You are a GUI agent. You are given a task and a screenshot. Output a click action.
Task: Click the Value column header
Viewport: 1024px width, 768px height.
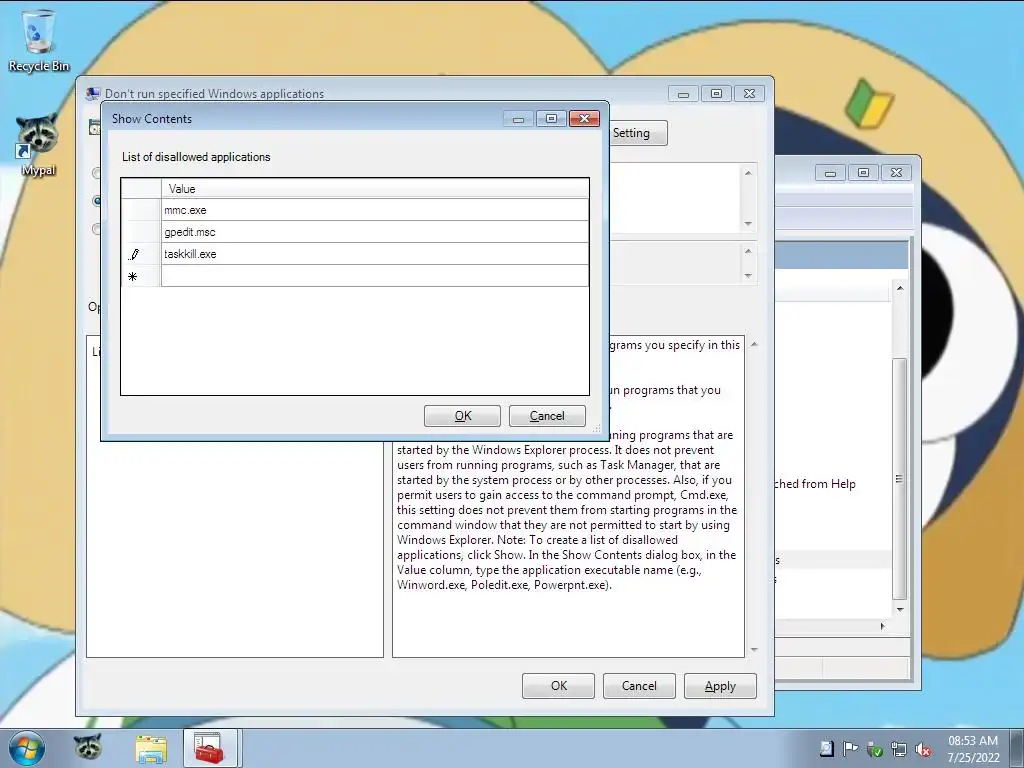375,189
